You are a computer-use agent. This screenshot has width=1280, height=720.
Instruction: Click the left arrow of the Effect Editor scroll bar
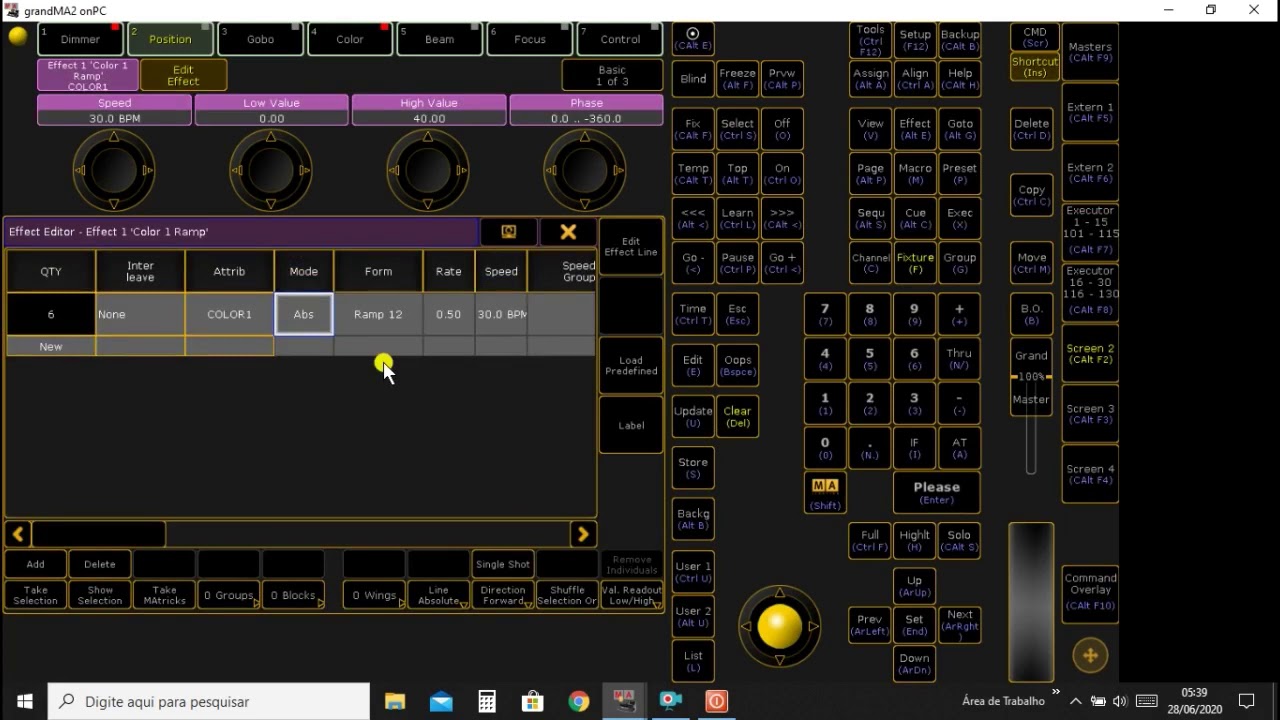point(18,534)
